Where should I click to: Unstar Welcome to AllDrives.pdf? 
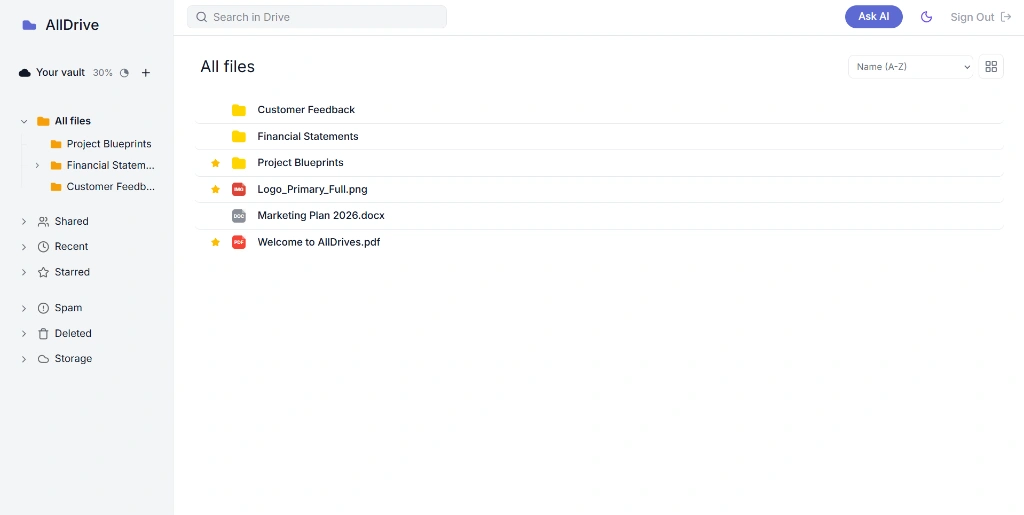pos(216,242)
